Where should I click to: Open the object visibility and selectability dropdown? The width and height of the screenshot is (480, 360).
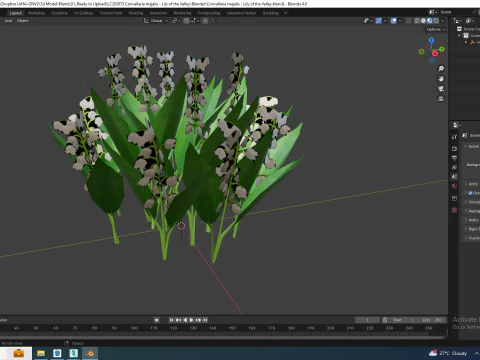point(368,21)
